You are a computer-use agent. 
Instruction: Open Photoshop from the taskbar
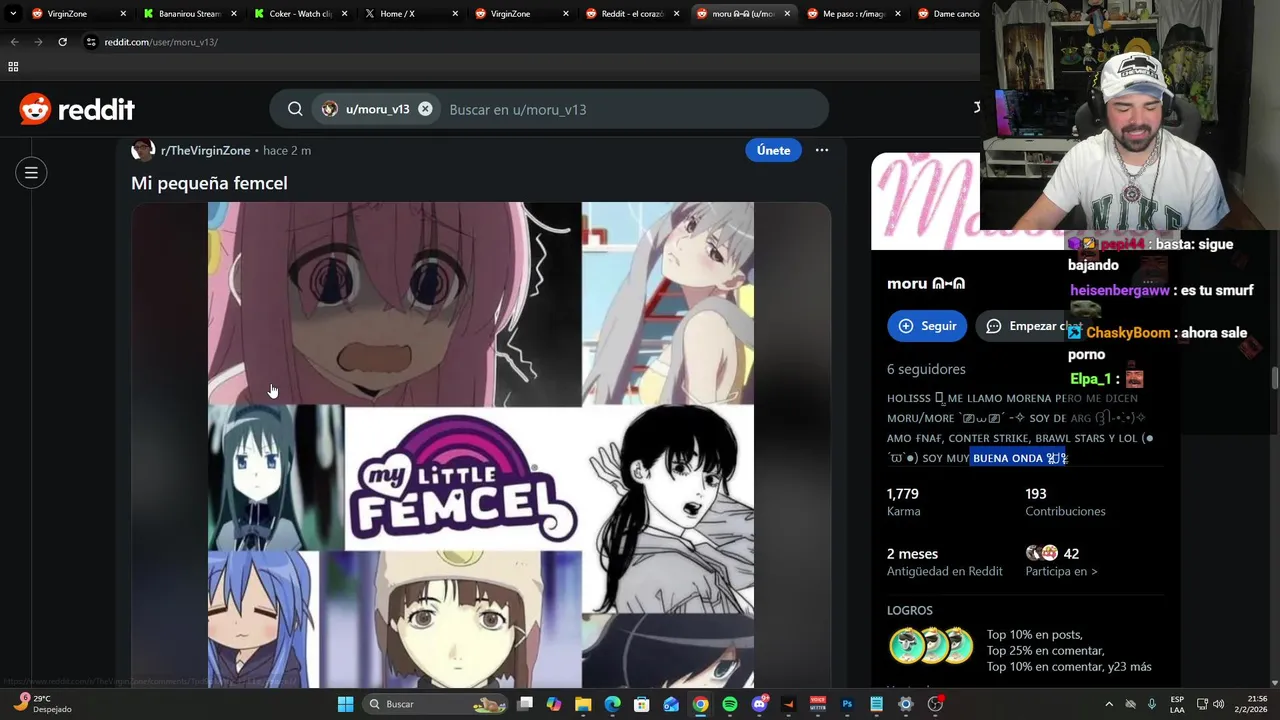847,704
